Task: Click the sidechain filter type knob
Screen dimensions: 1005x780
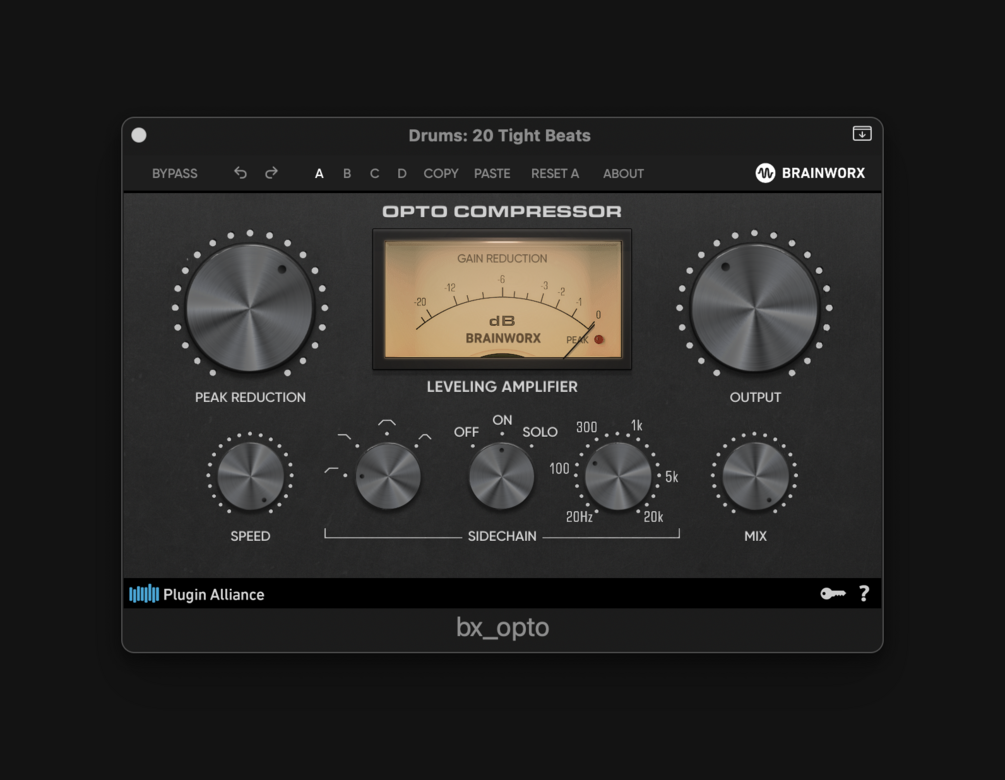Action: [388, 477]
